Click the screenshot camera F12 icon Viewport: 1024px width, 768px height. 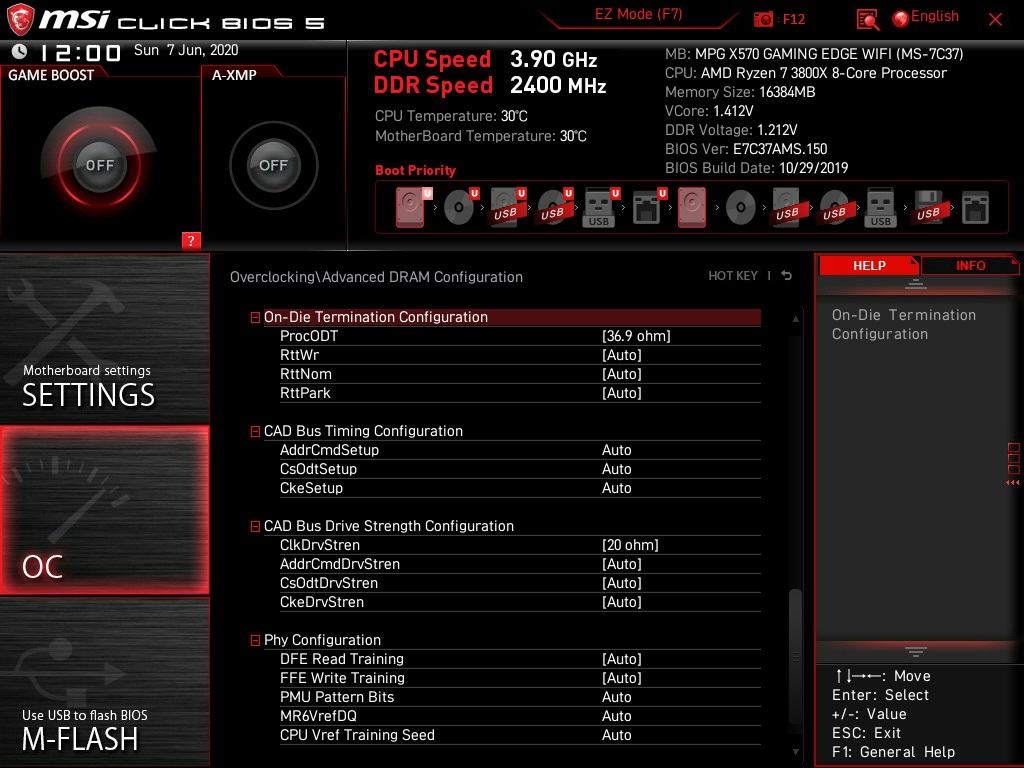(x=763, y=19)
